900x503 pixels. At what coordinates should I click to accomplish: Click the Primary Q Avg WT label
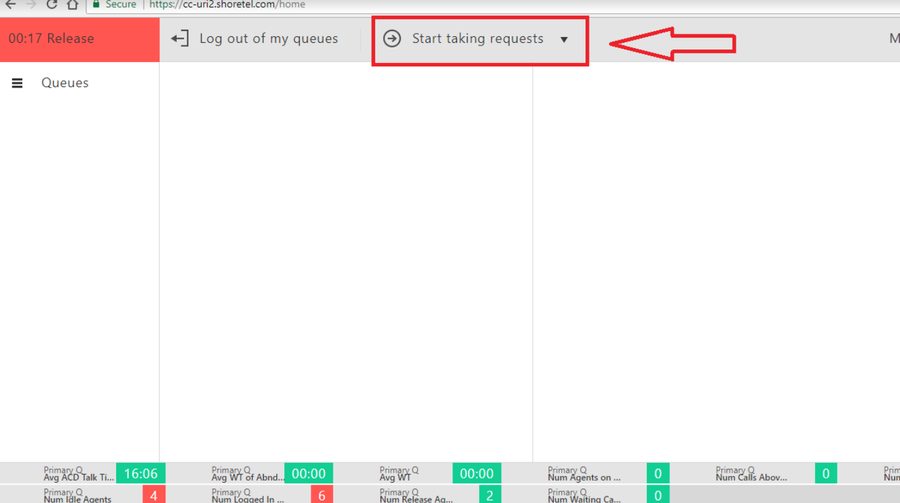point(399,474)
